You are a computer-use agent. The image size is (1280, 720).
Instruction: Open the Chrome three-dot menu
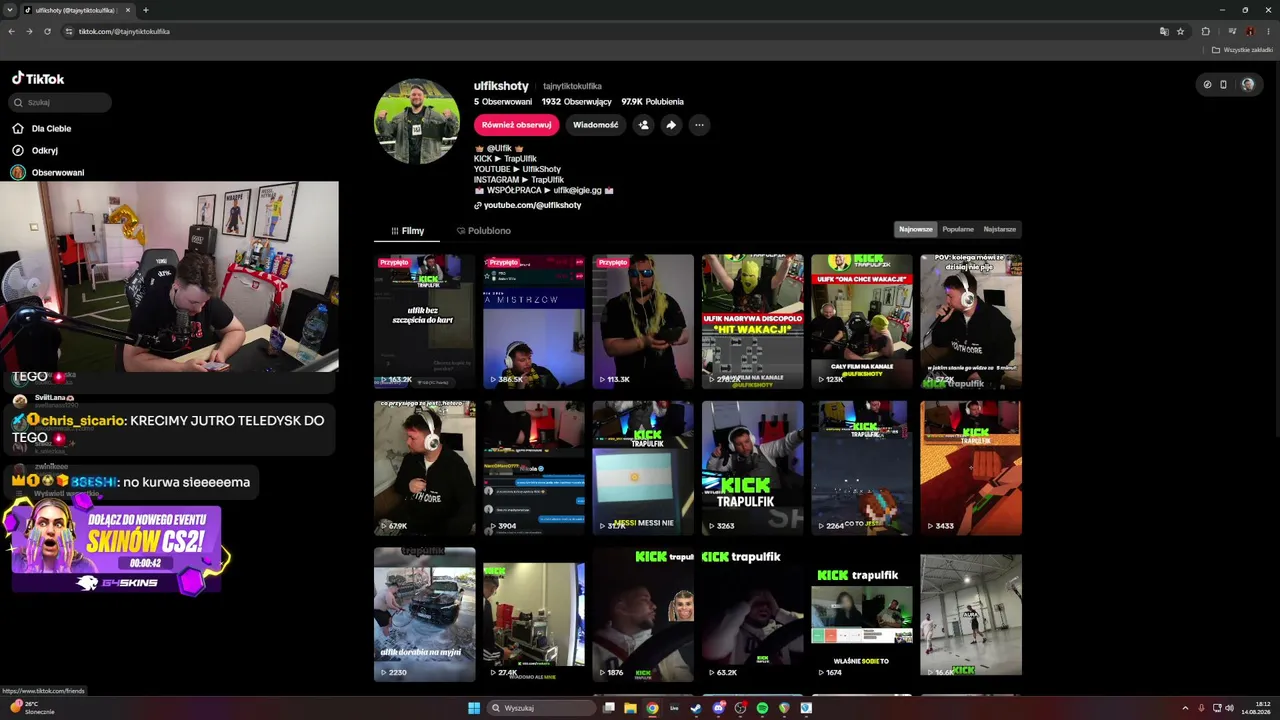click(1268, 31)
